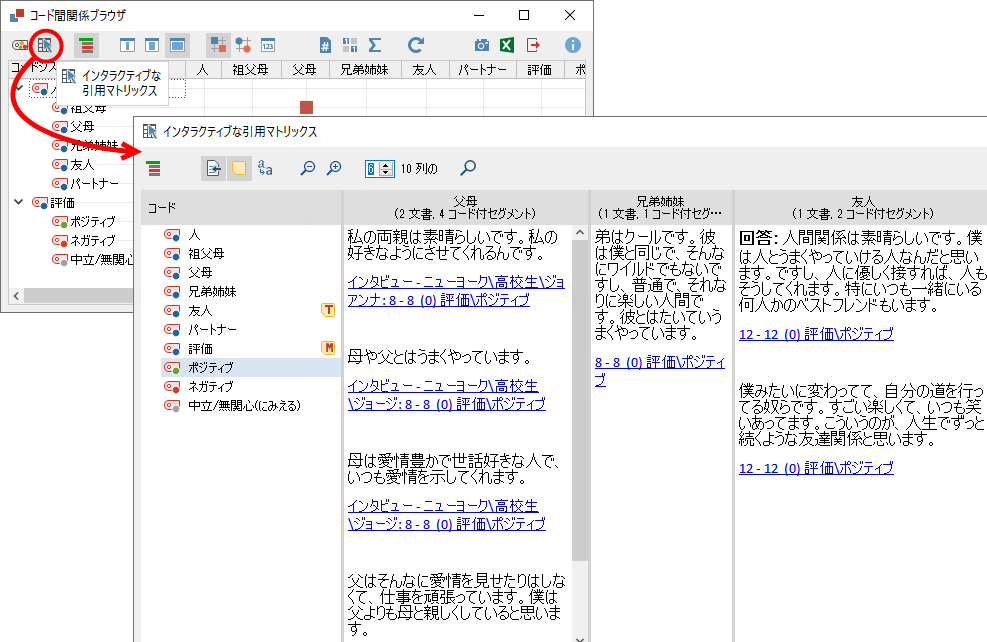The image size is (987, 642).
Task: Select 父母 in the matrix code list
Action: tap(200, 273)
